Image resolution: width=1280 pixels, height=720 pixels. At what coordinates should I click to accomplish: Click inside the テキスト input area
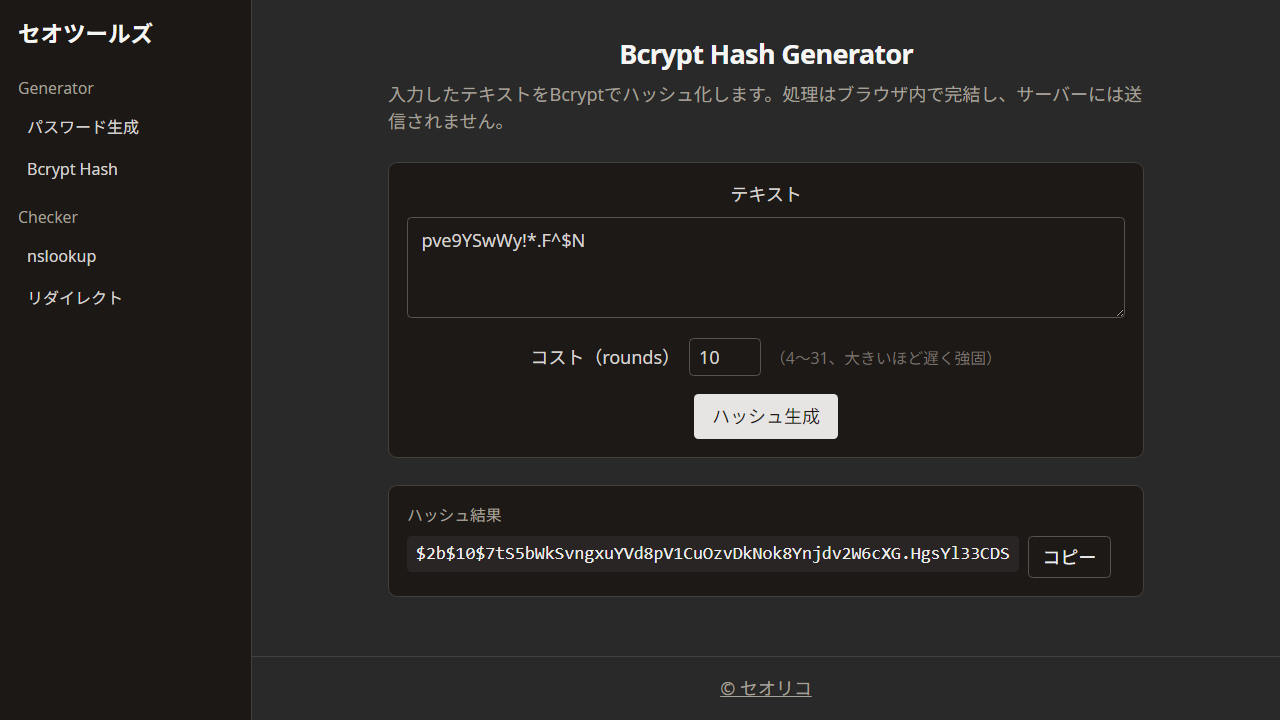pyautogui.click(x=766, y=267)
